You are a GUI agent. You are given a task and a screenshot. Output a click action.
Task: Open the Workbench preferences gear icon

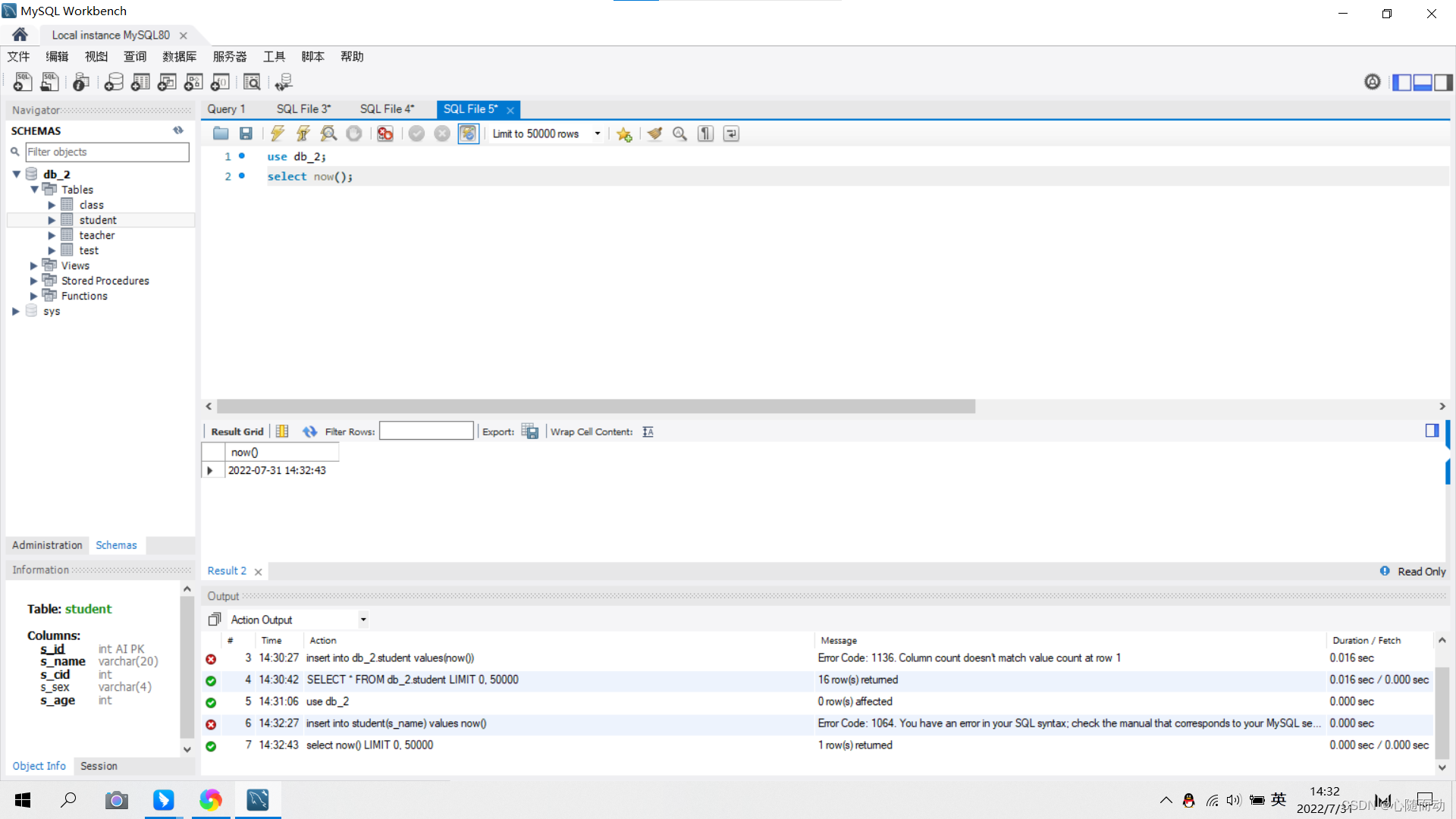tap(1373, 82)
